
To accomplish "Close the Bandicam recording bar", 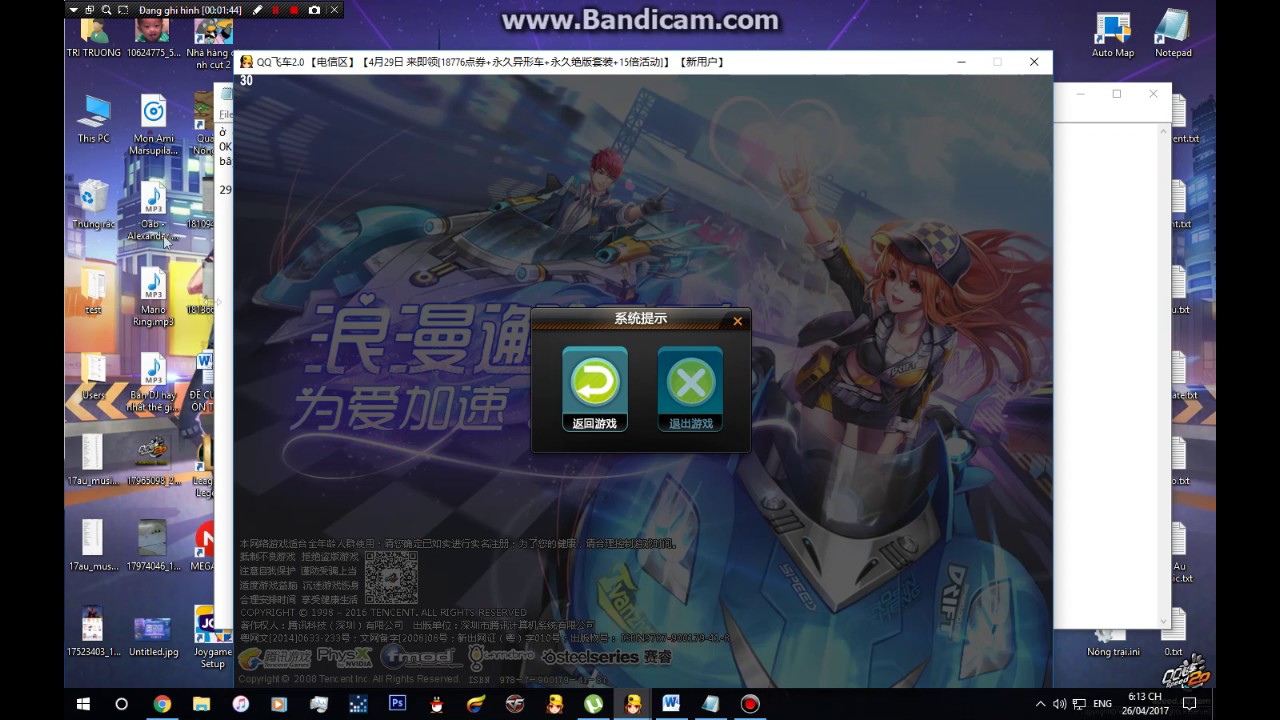I will coord(334,10).
